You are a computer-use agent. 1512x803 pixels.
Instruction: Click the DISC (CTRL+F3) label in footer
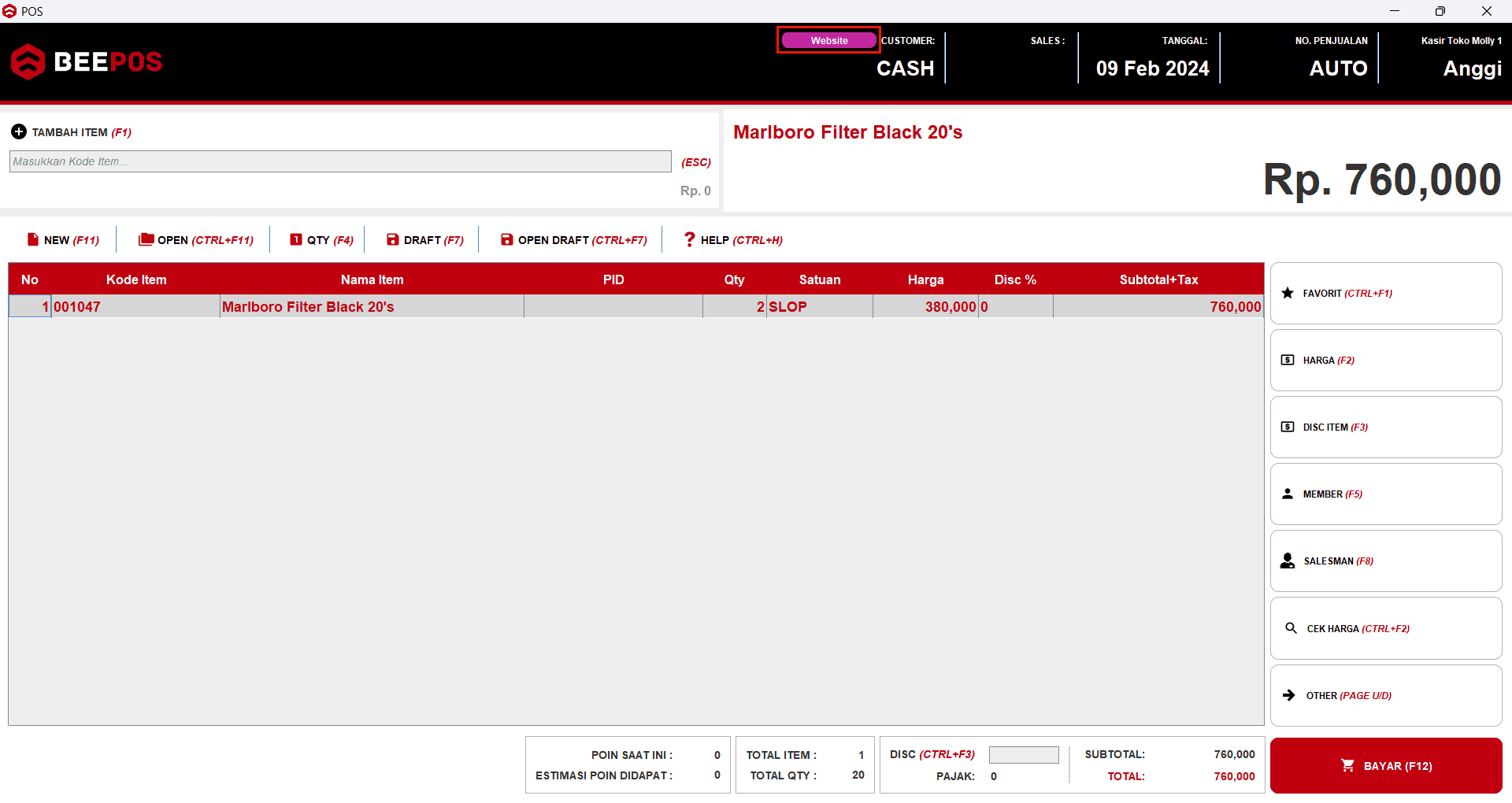tap(932, 754)
